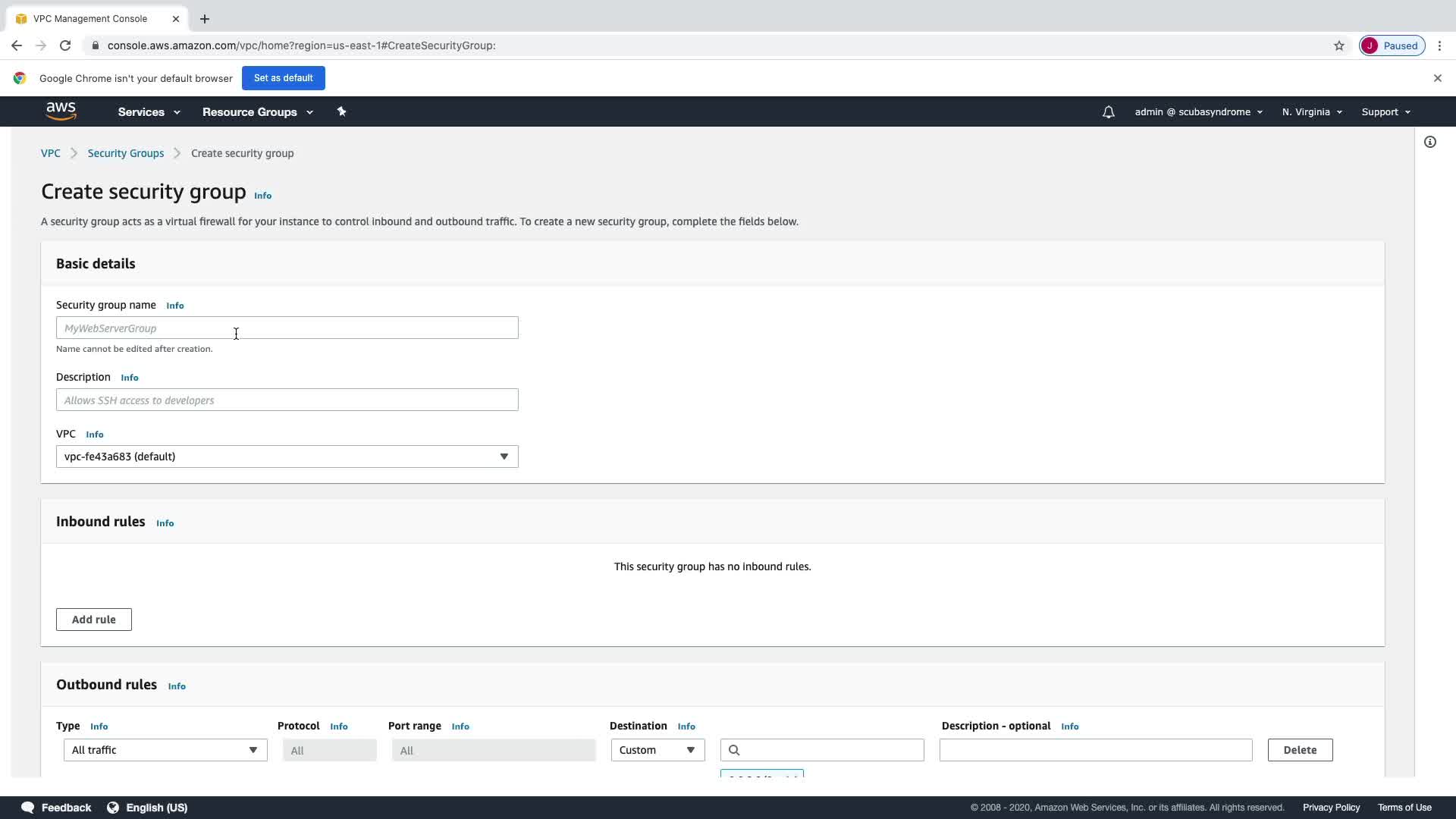Click the Feedback speech bubble icon
This screenshot has width=1456, height=819.
click(28, 808)
